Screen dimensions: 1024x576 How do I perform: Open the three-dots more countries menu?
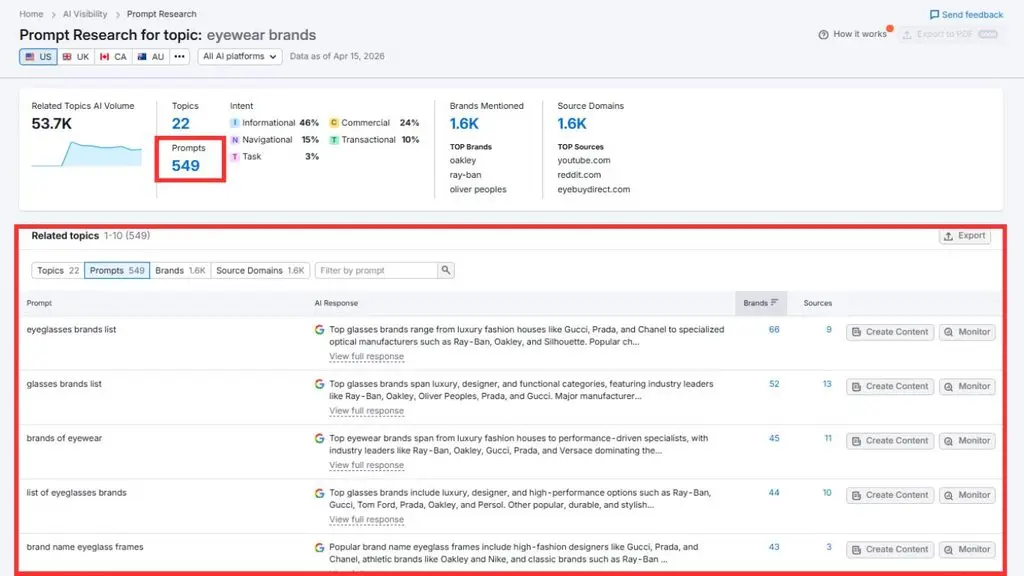pyautogui.click(x=180, y=57)
